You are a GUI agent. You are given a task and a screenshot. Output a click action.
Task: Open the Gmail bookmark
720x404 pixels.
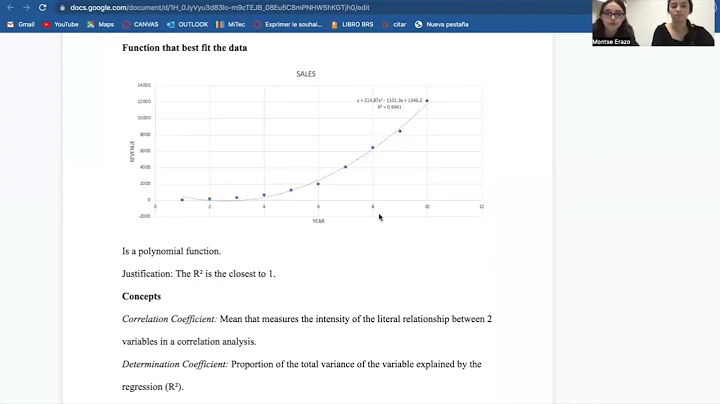21,24
